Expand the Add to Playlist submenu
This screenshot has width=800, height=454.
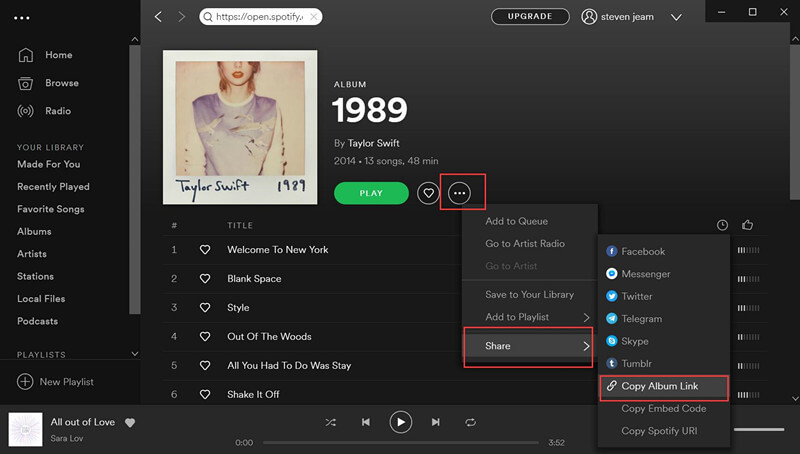[586, 317]
